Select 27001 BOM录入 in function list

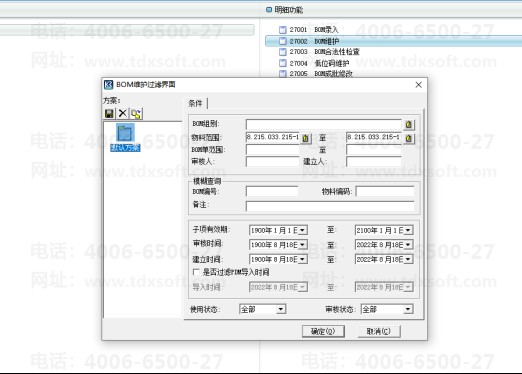pyautogui.click(x=314, y=30)
